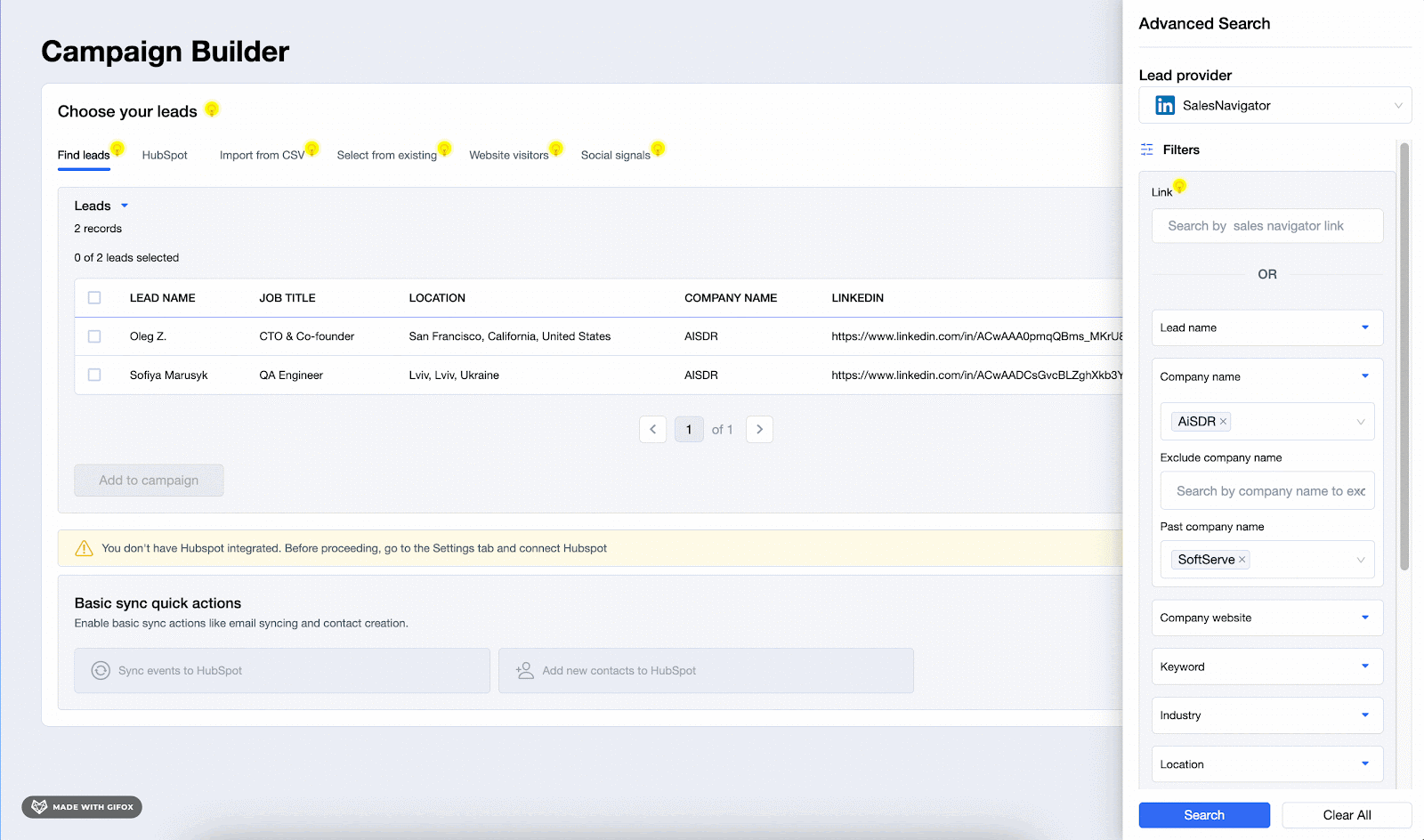Click the Add to campaign button
The height and width of the screenshot is (840, 1424).
click(149, 481)
